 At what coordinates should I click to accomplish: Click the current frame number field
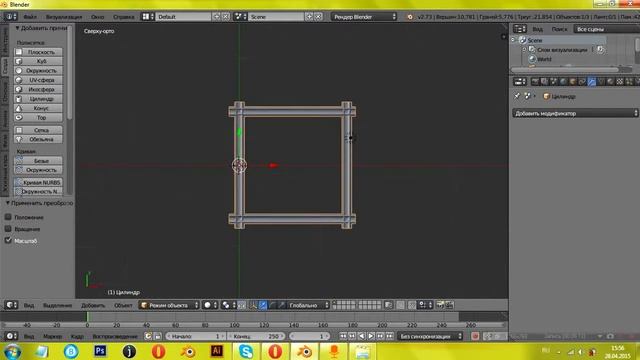309,336
